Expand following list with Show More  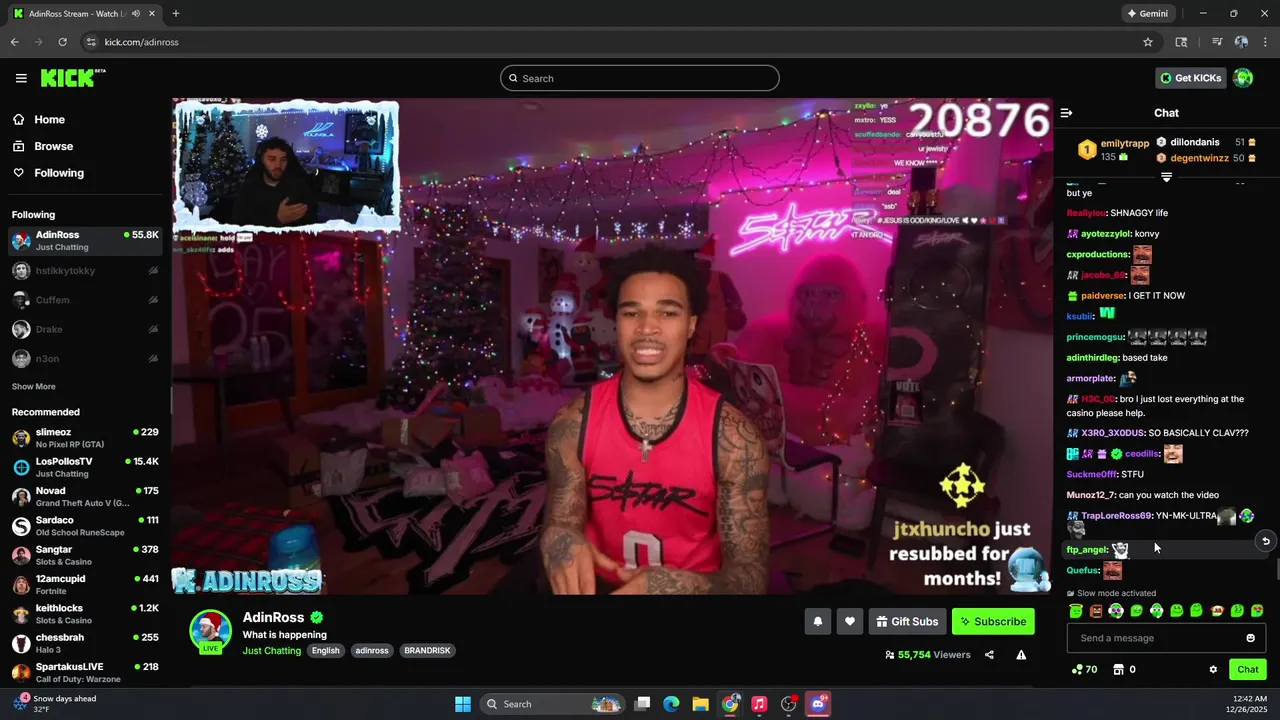click(x=33, y=386)
